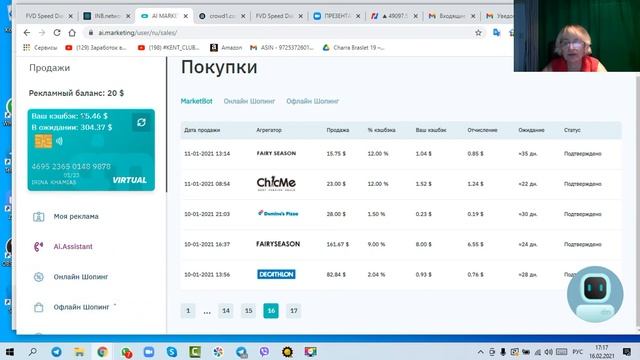The image size is (640, 360).
Task: Open the taskbar search magnifier
Action: click(x=33, y=351)
